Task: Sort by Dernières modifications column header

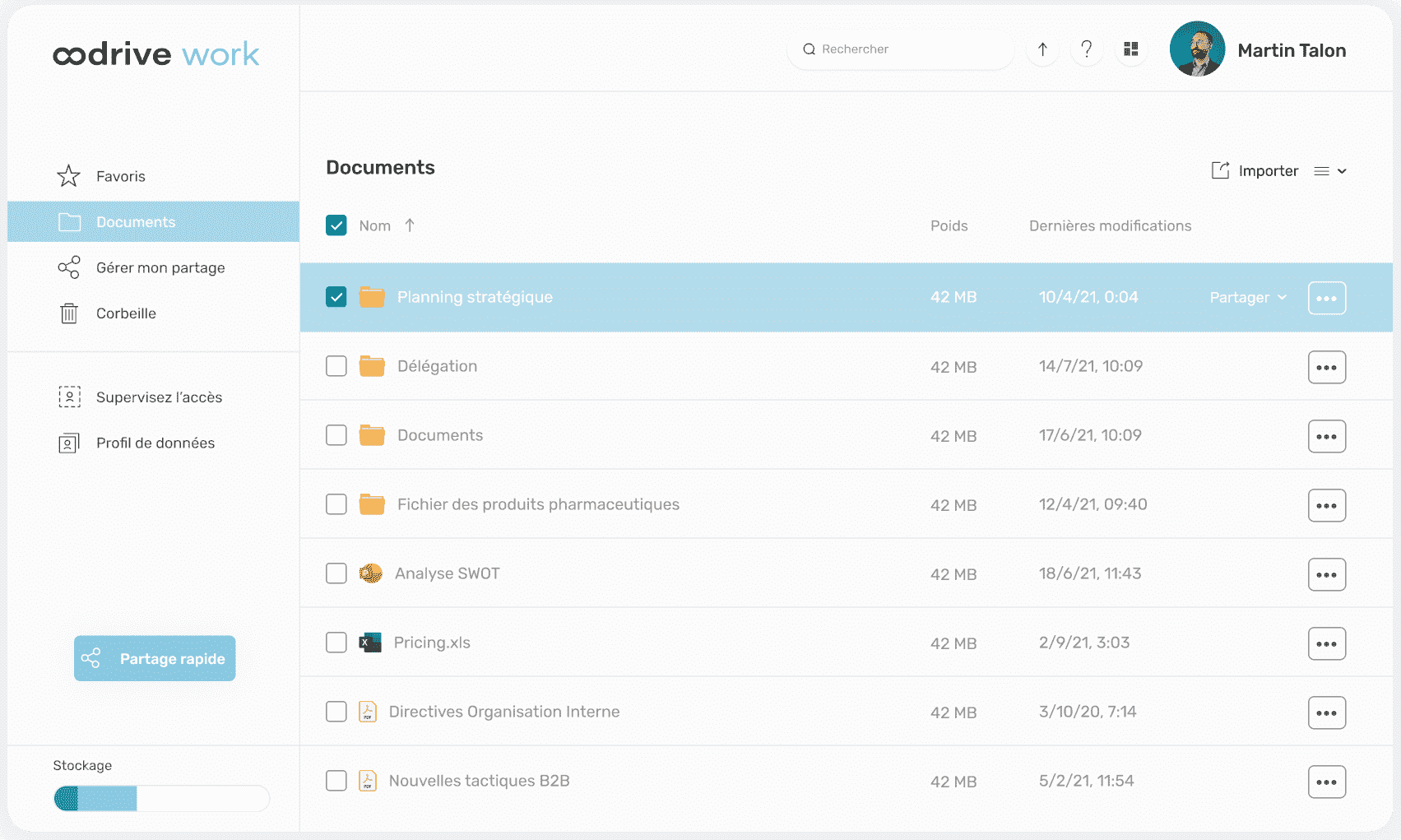Action: point(1110,225)
